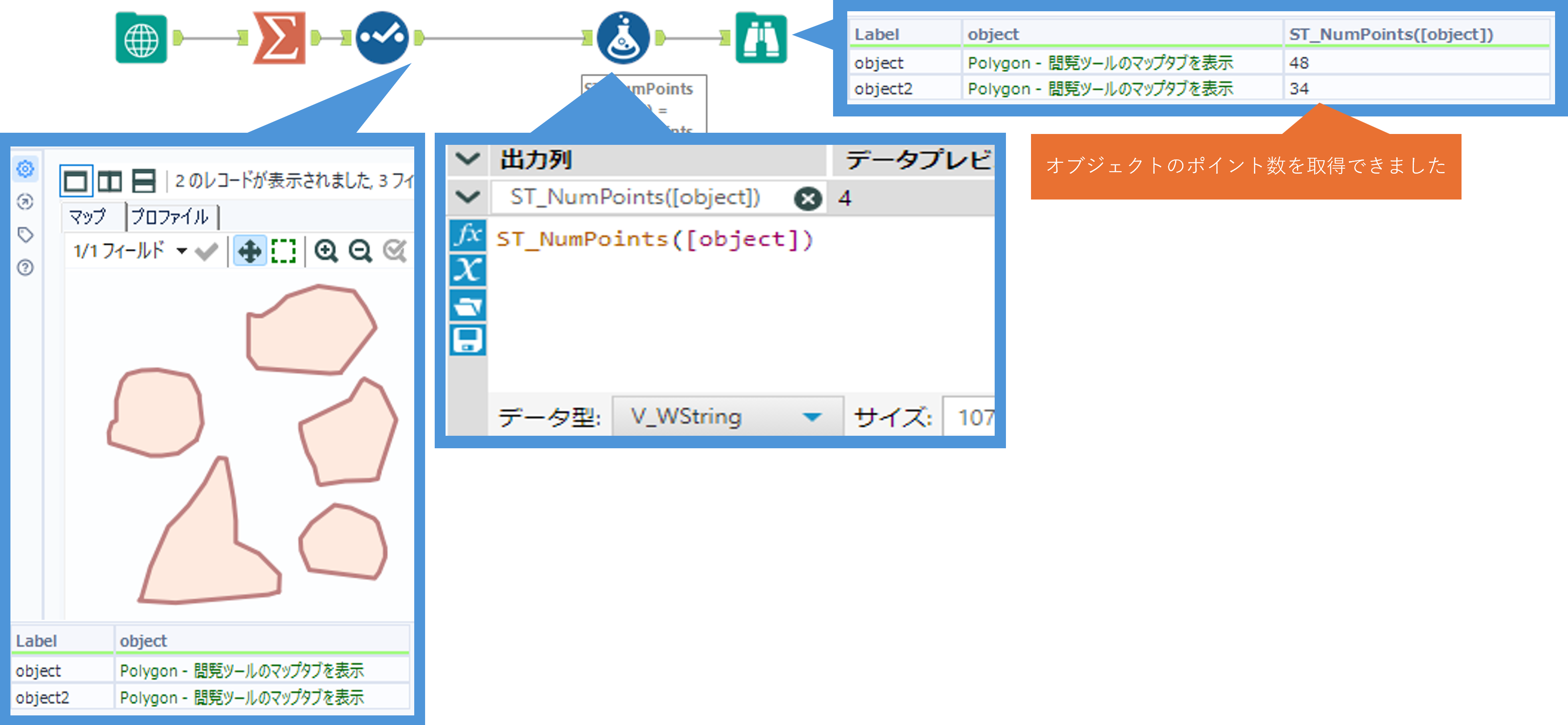Switch to single pane view layout
Image resolution: width=1568 pixels, height=725 pixels.
click(76, 181)
